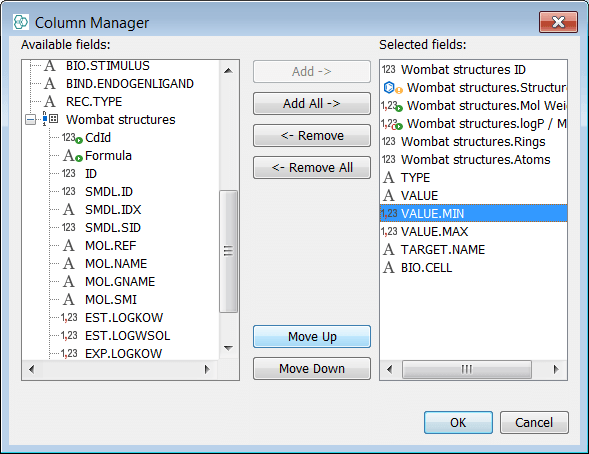589x454 pixels.
Task: Collapse the Wombat structures tree node
Action: click(x=30, y=120)
